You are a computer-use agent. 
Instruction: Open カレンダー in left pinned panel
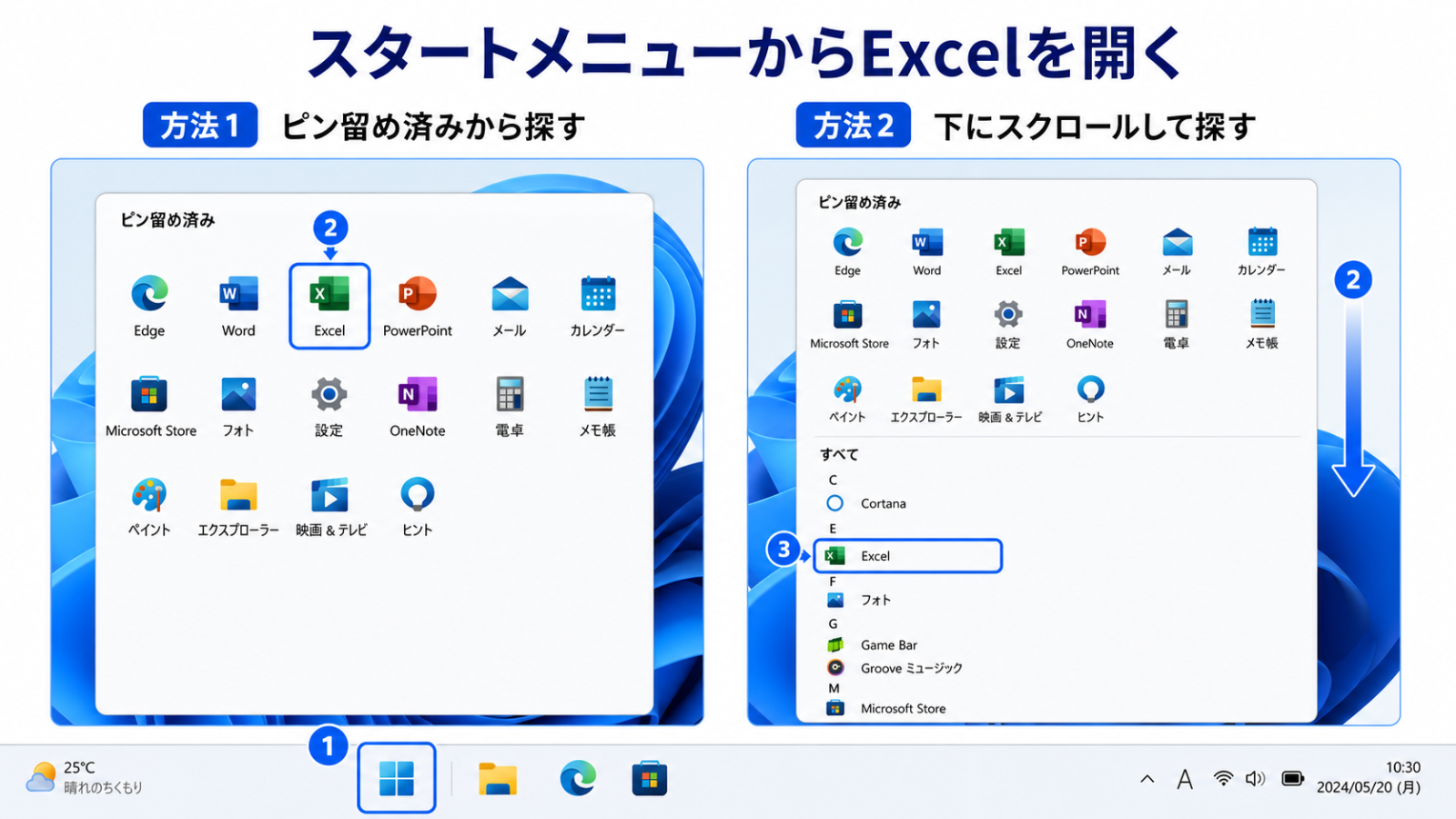(x=598, y=306)
